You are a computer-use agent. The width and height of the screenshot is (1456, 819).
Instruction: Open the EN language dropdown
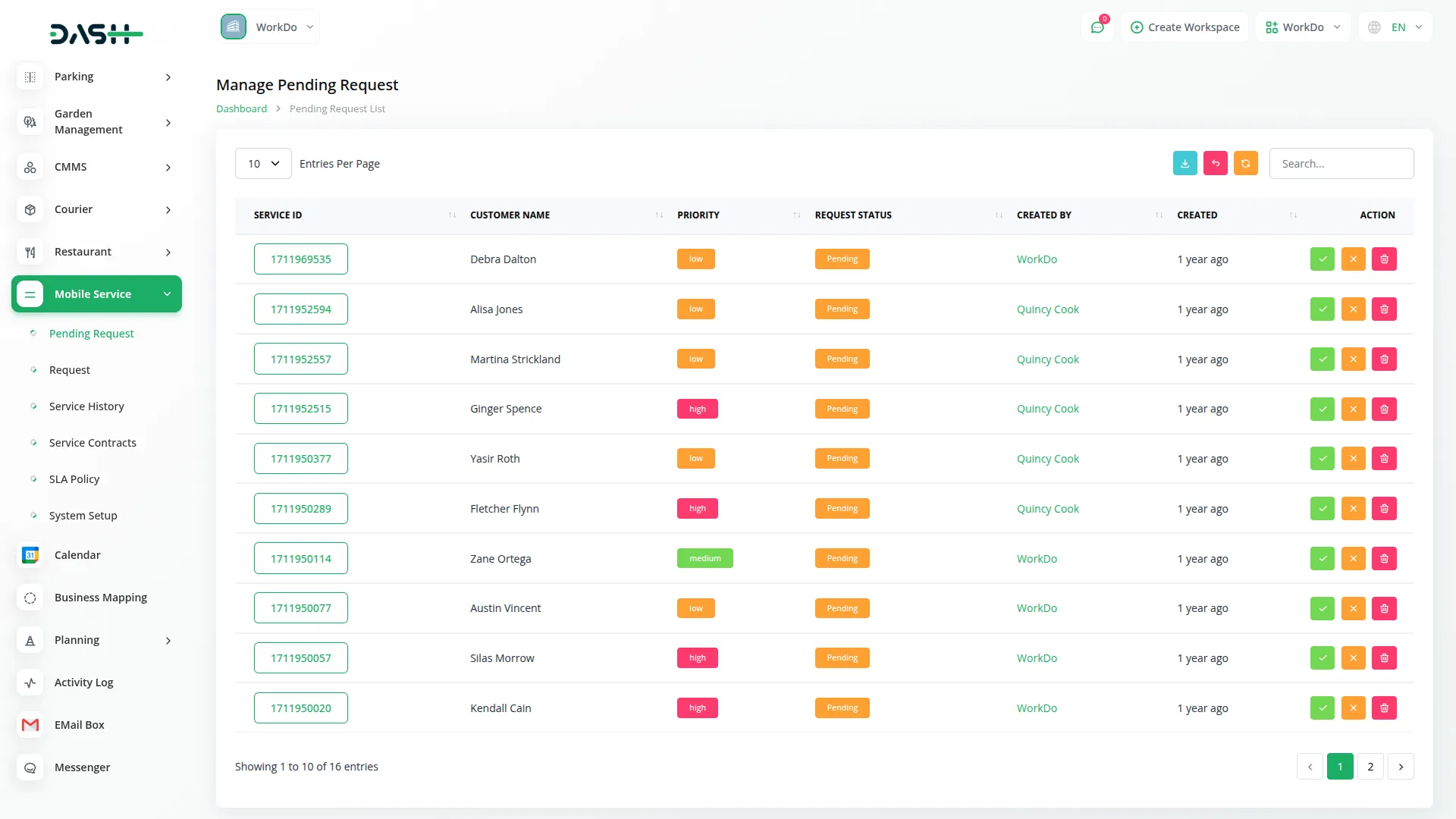1395,27
